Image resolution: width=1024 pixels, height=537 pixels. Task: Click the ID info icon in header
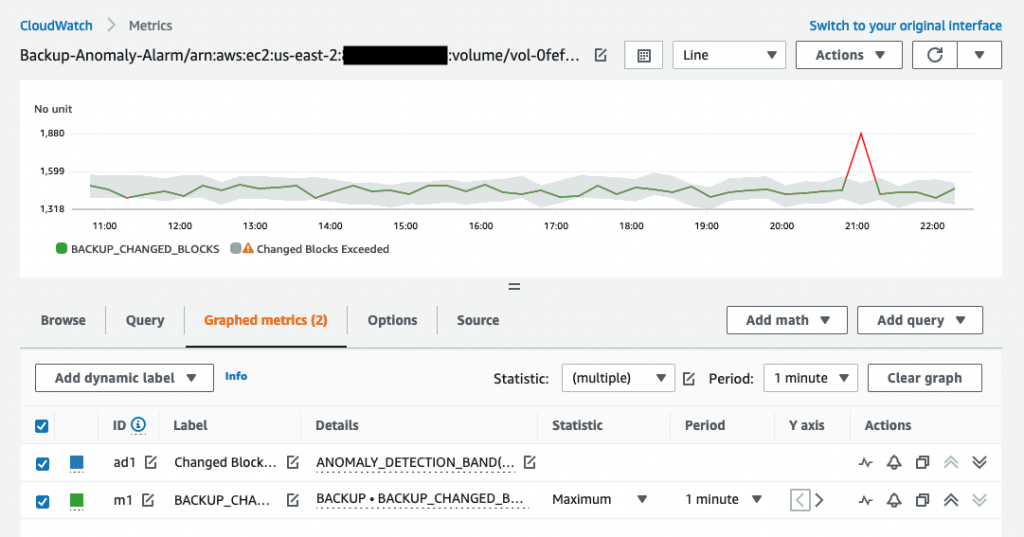pos(138,425)
